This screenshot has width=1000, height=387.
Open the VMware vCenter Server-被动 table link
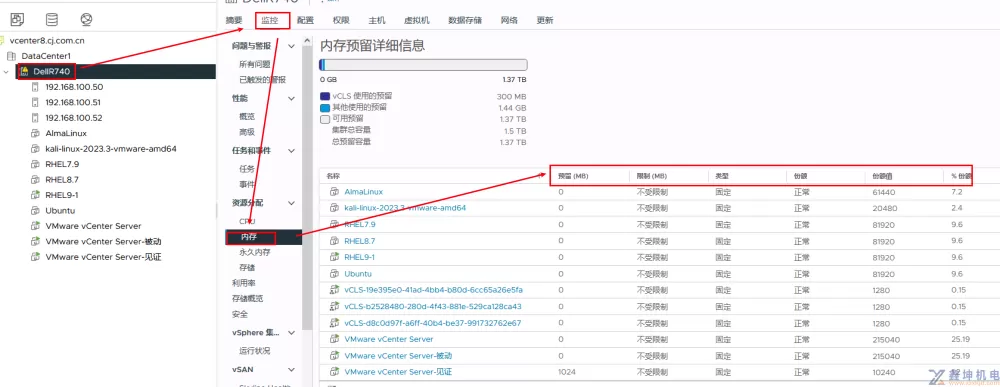point(398,356)
